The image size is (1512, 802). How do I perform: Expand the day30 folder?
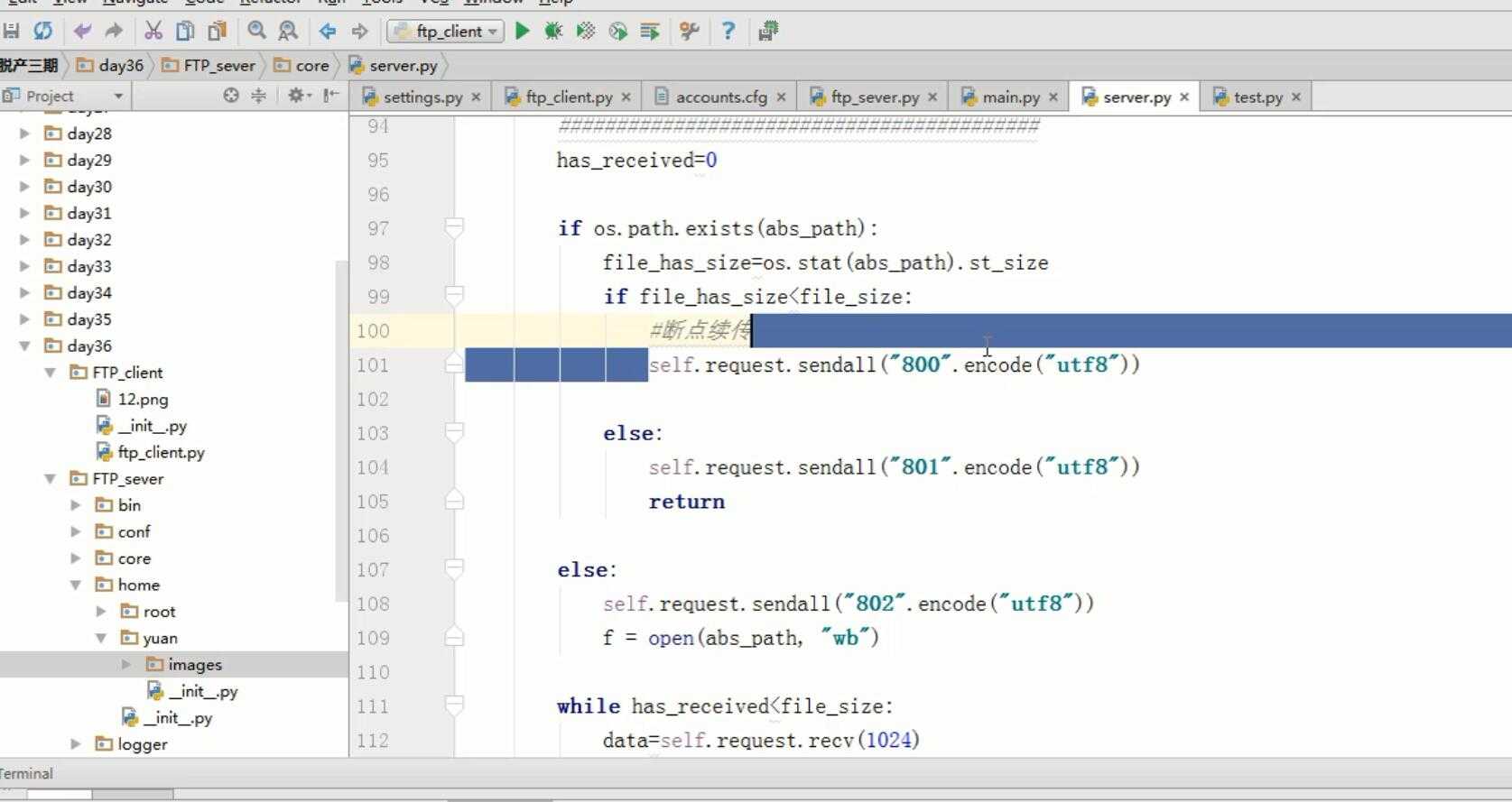[24, 187]
